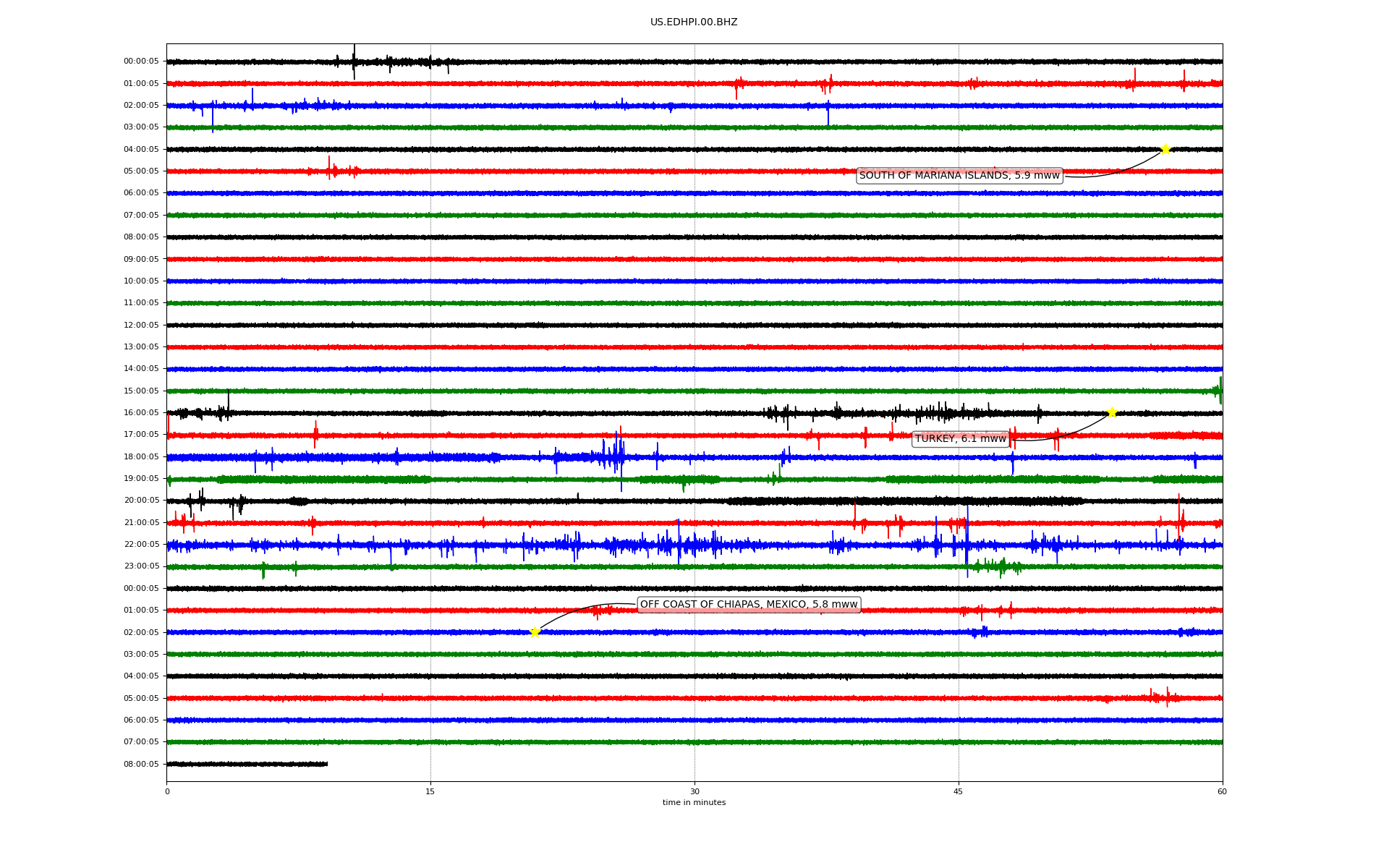Click the 15:00:05 time label
The image size is (1389, 868).
(x=141, y=391)
